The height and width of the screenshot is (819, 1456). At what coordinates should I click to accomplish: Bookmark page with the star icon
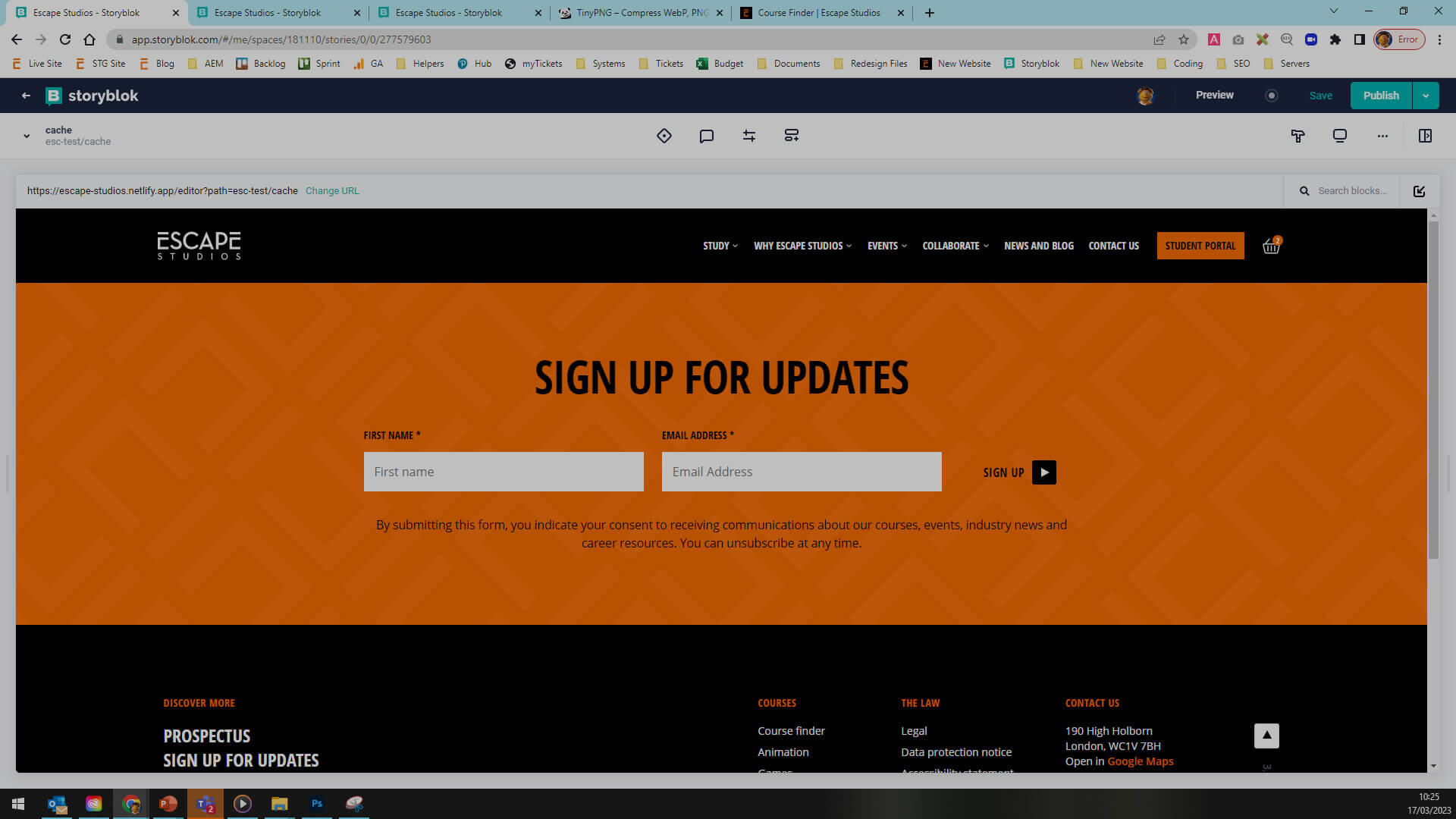[x=1184, y=39]
